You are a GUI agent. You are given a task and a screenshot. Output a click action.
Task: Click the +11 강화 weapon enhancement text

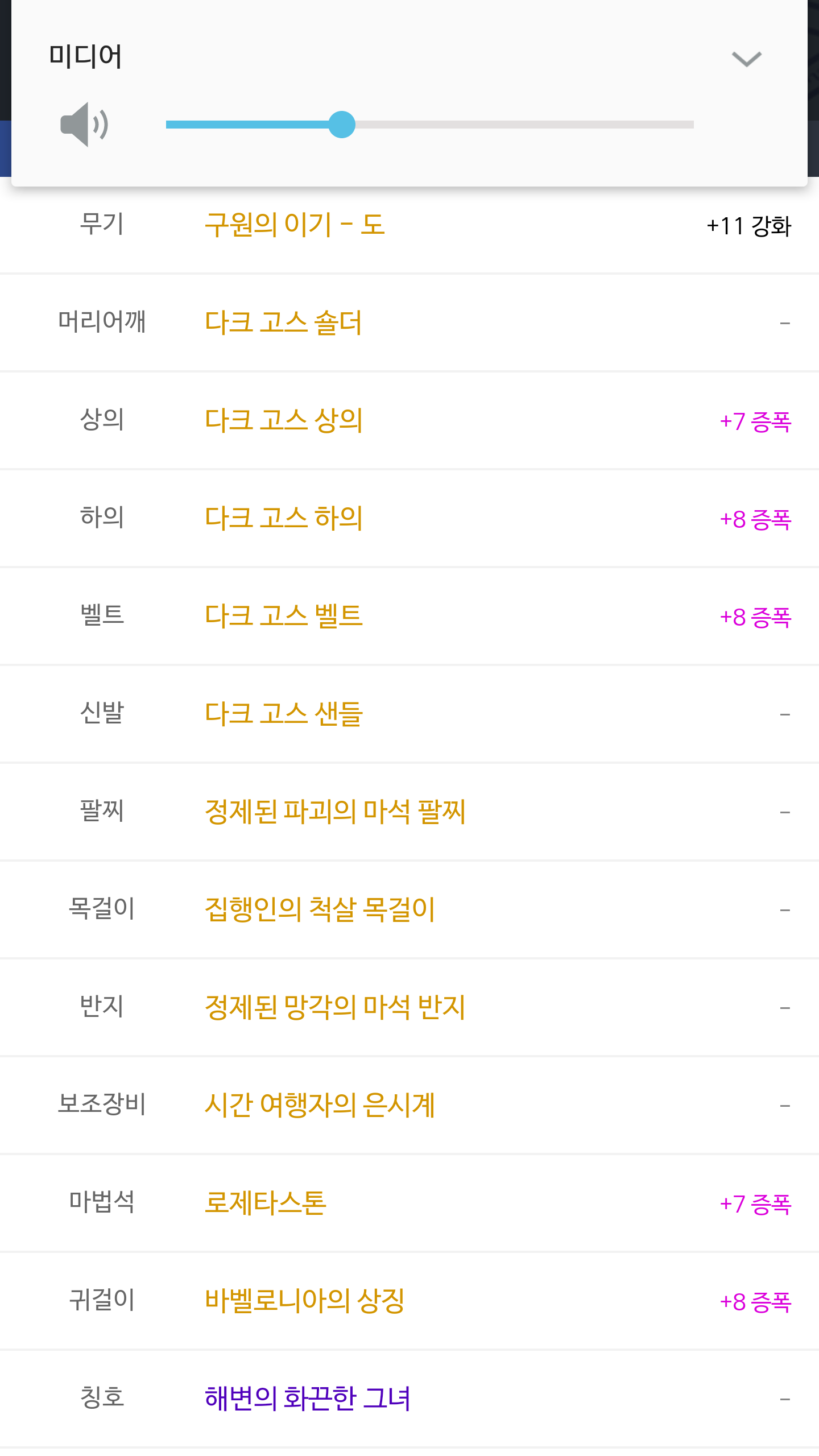pos(748,226)
